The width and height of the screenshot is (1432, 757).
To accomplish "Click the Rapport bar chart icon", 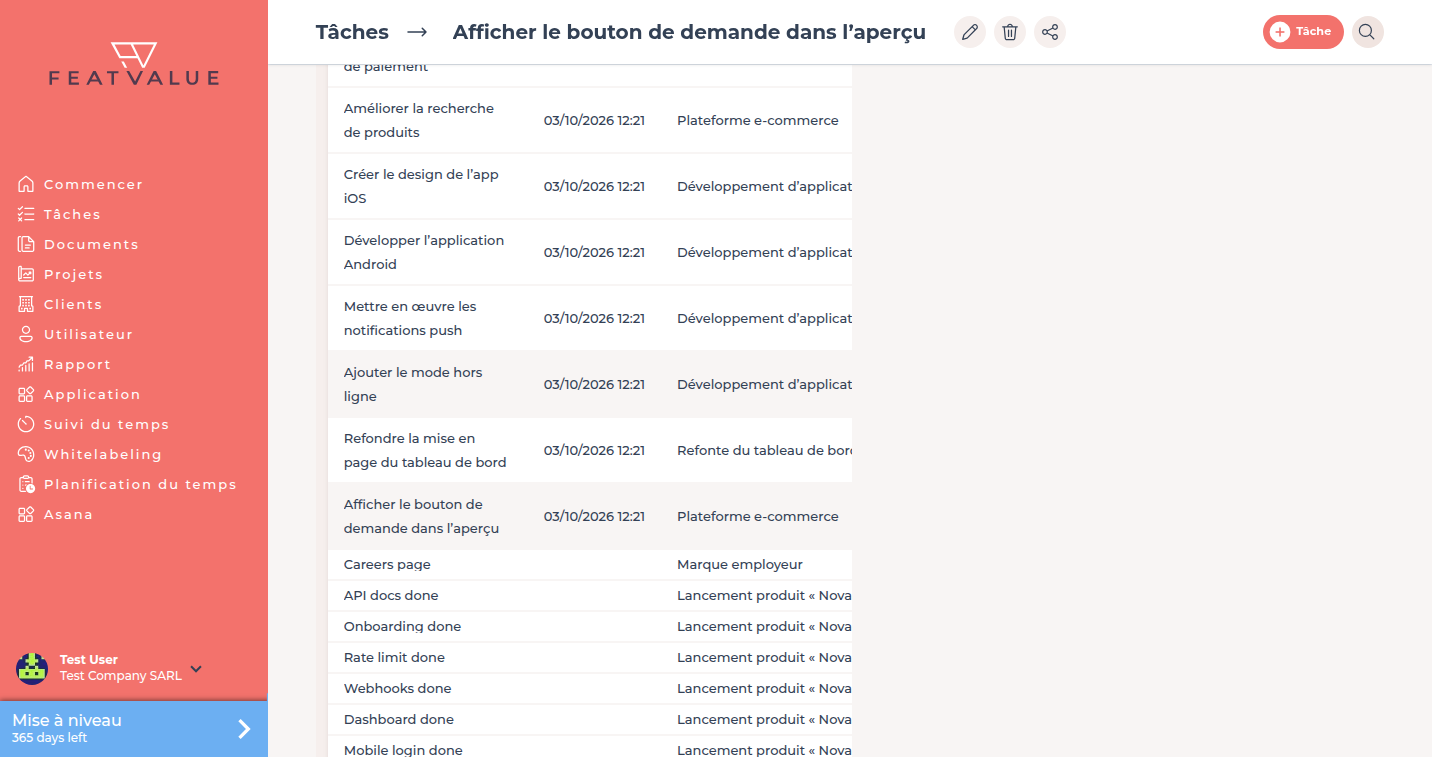I will tap(26, 364).
